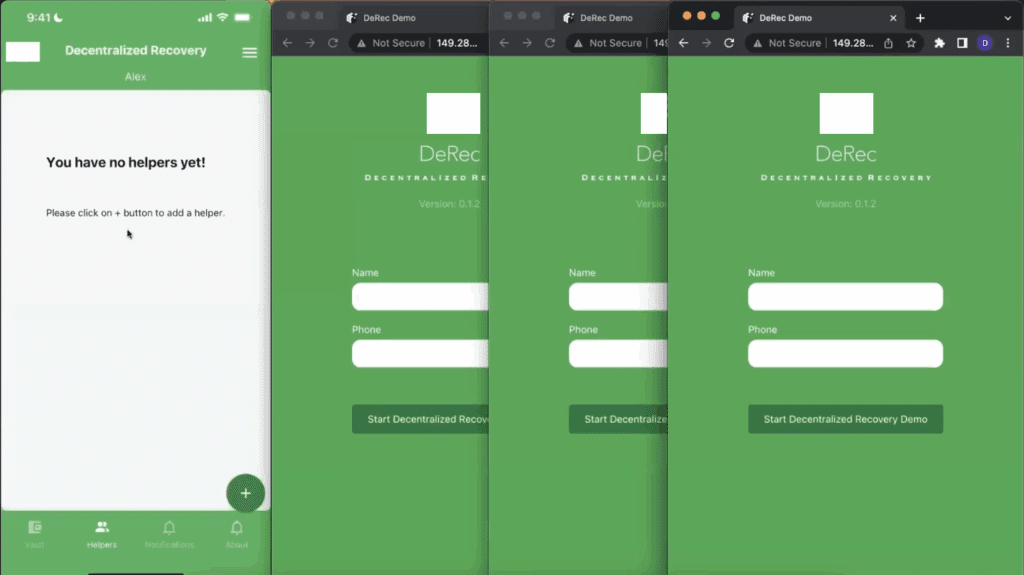Screen dimensions: 1024x575
Task: Click the Name field in rightmost browser
Action: pyautogui.click(x=845, y=297)
